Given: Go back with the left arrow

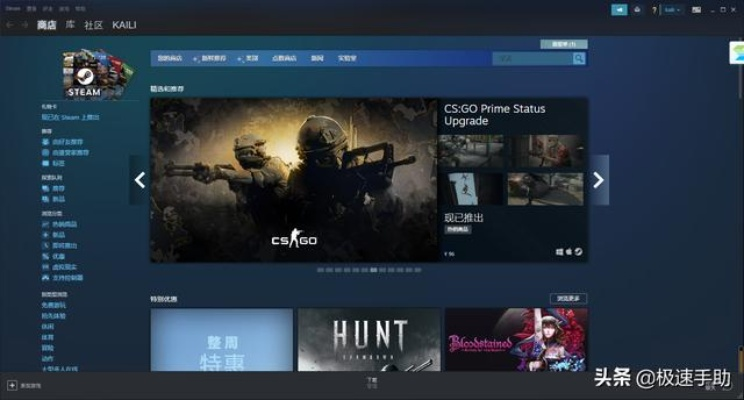Looking at the screenshot, I should pyautogui.click(x=10, y=25).
